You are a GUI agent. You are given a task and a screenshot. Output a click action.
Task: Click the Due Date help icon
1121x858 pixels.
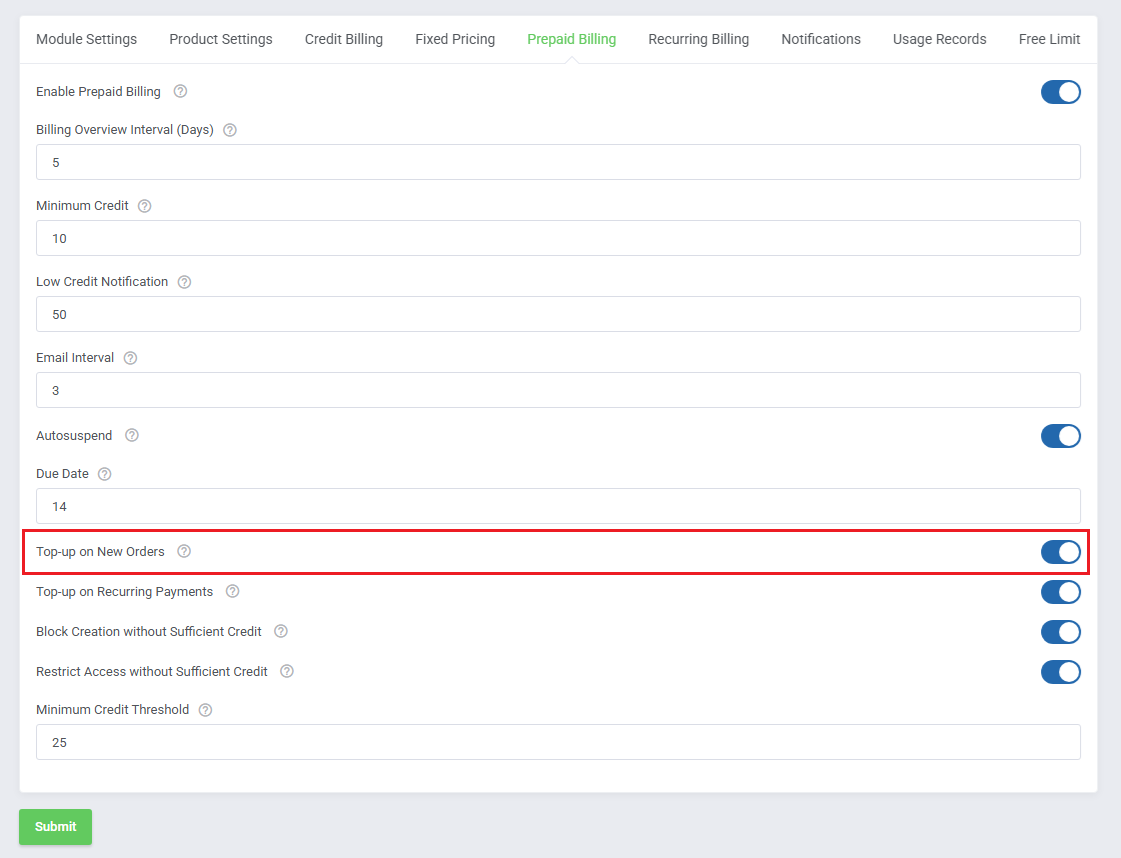105,474
